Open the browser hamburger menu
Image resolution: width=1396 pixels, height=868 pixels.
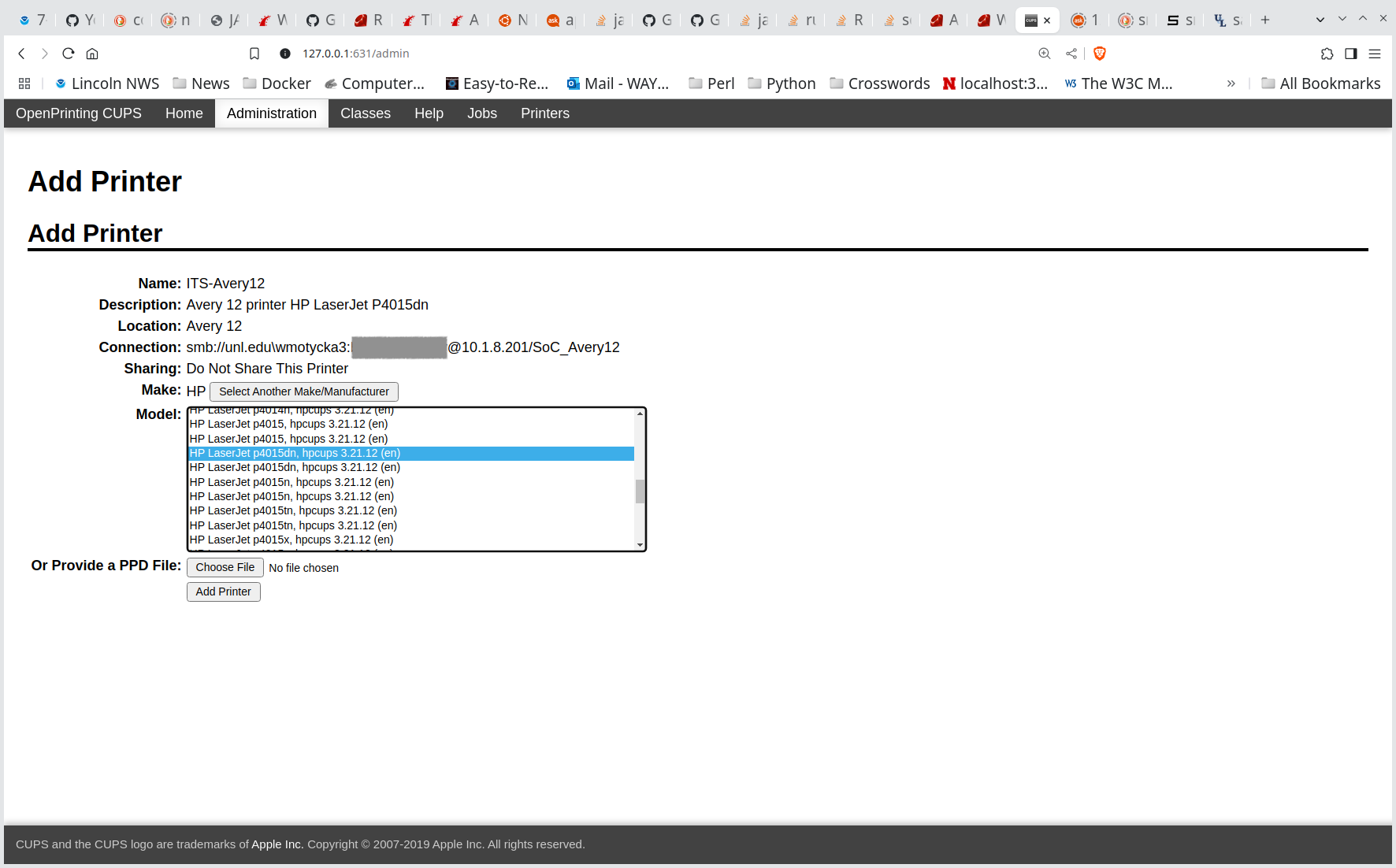coord(1375,54)
